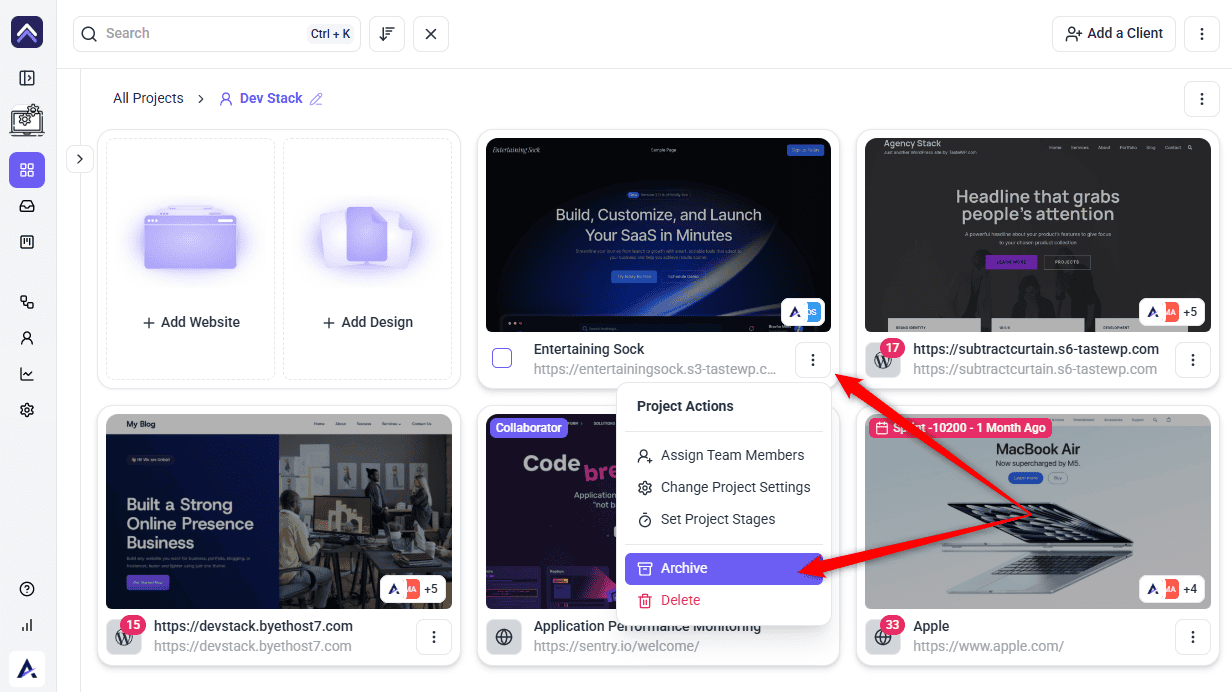Open the user icon in sidebar
Viewport: 1232px width, 692px height.
(x=27, y=338)
